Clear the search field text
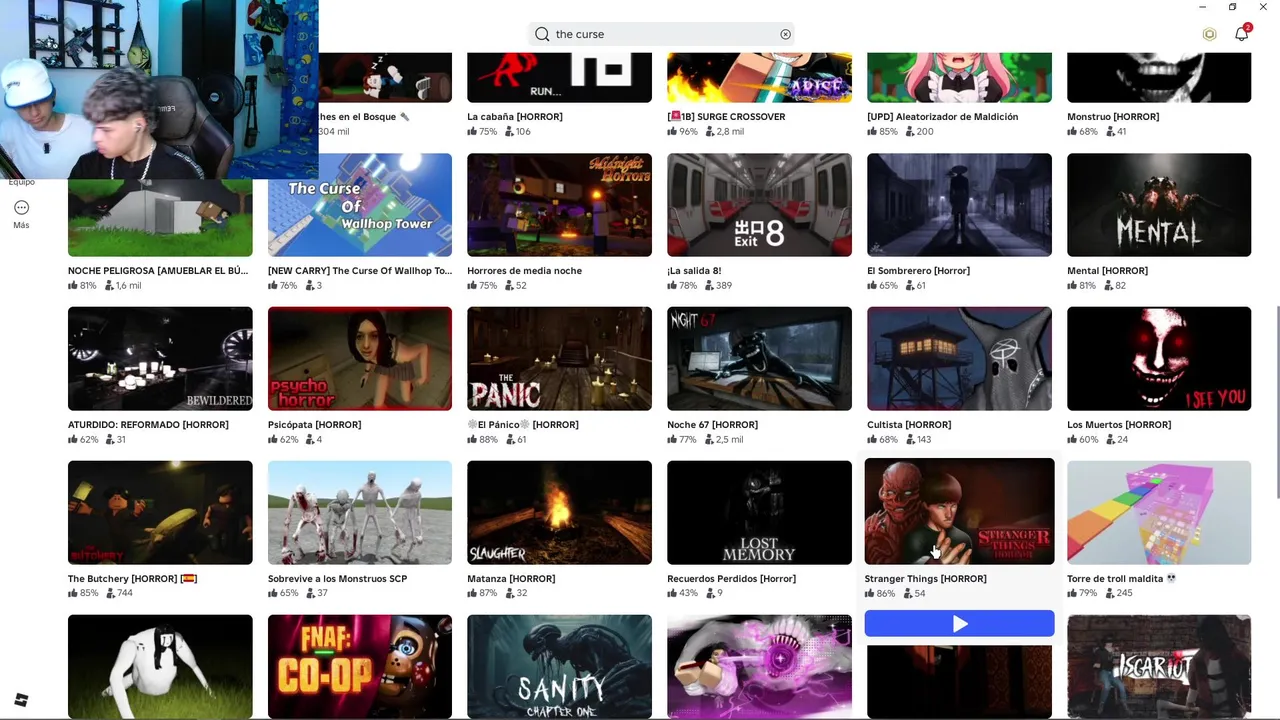 (785, 34)
